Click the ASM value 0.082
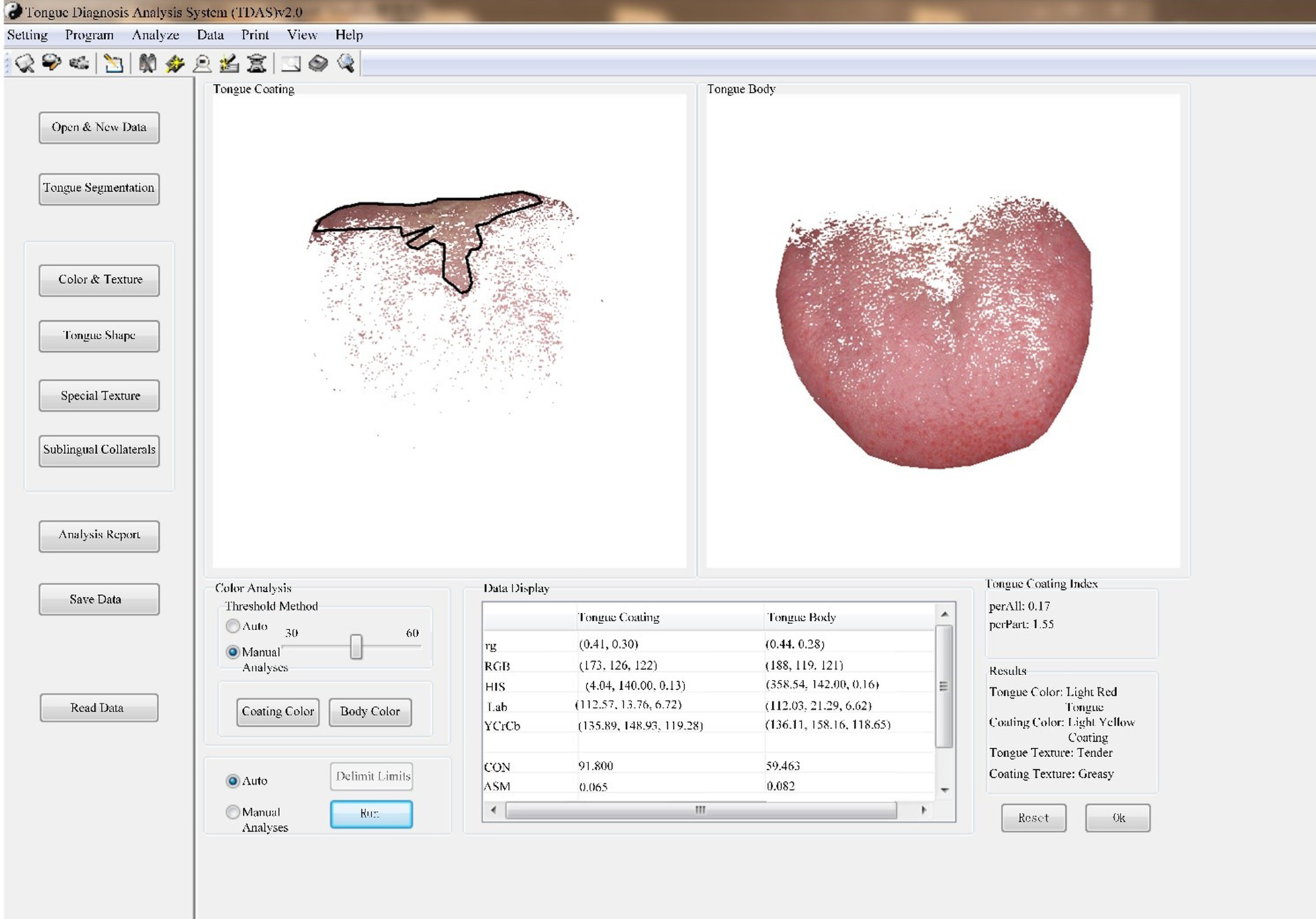 click(781, 786)
